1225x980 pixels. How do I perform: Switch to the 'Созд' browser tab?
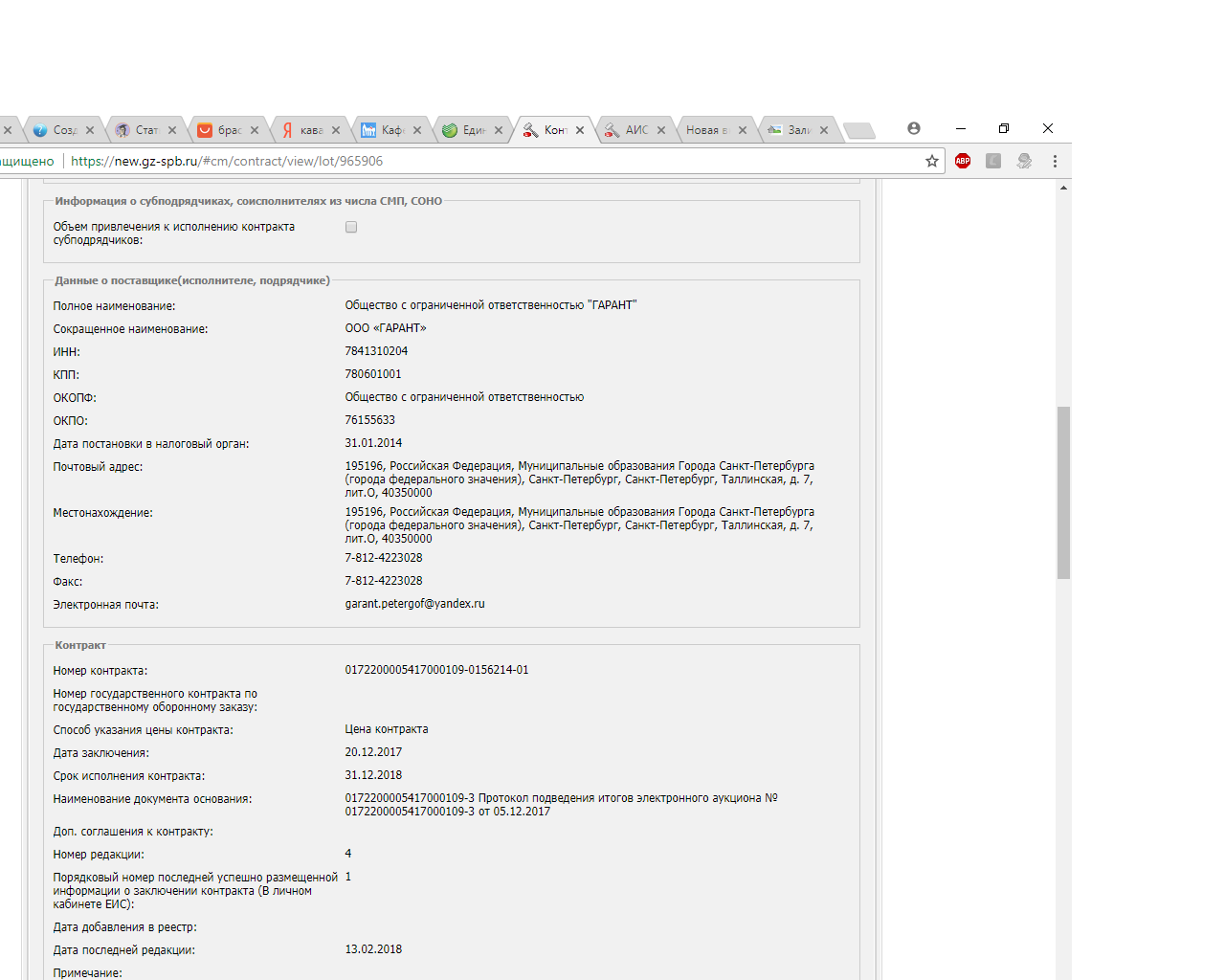[x=64, y=130]
